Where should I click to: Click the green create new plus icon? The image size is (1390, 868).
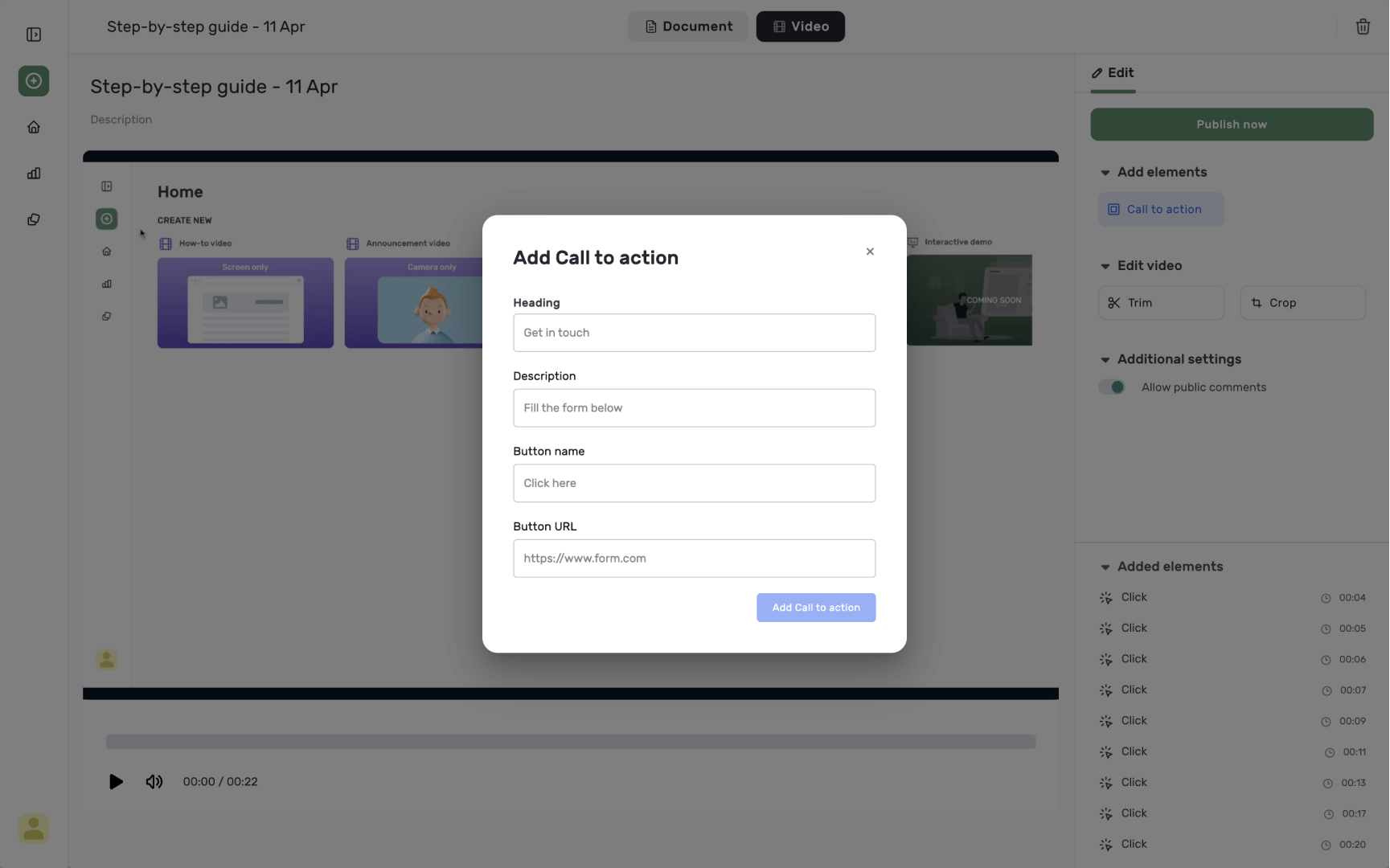point(34,81)
